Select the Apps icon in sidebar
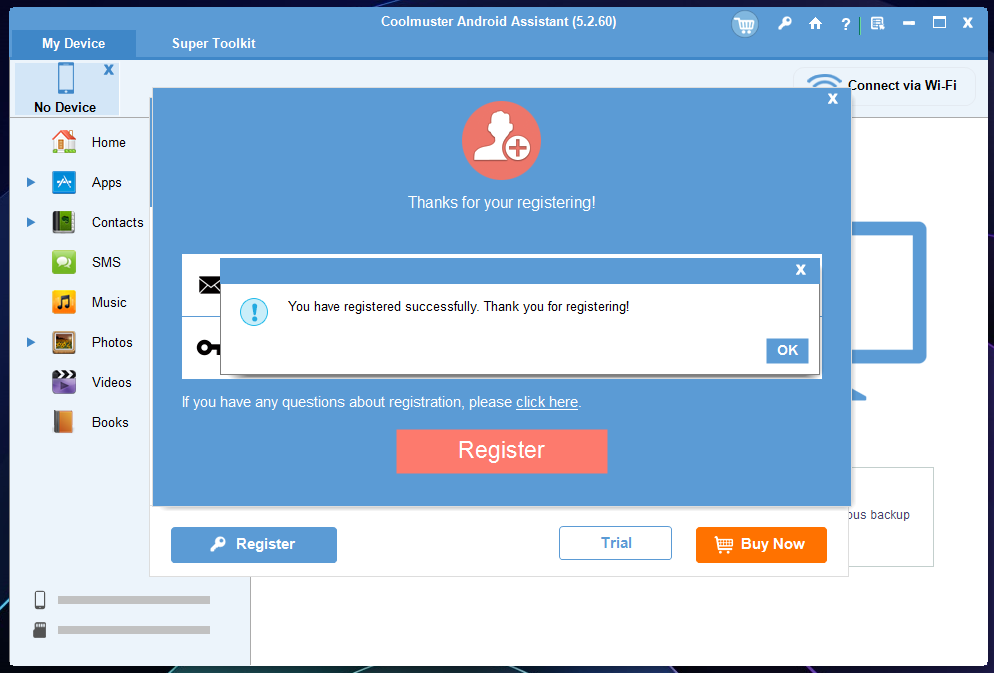Viewport: 994px width, 673px height. pyautogui.click(x=64, y=183)
